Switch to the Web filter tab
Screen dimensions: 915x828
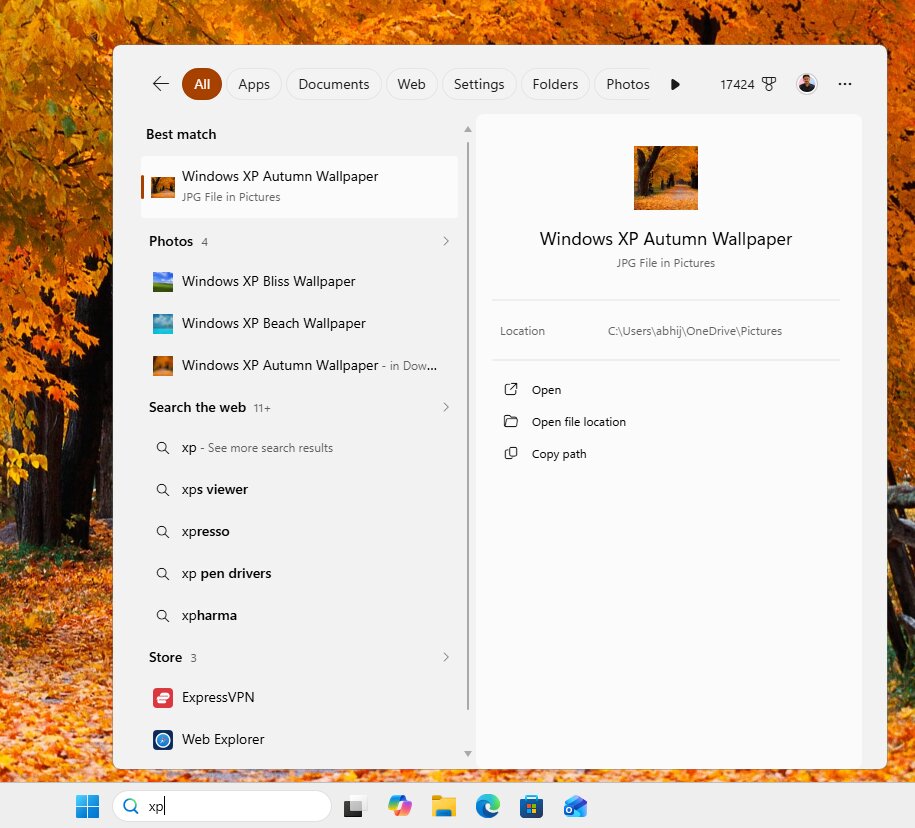coord(411,84)
